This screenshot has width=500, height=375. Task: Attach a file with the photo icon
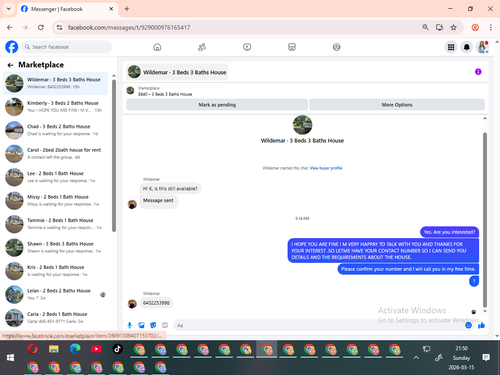(142, 325)
